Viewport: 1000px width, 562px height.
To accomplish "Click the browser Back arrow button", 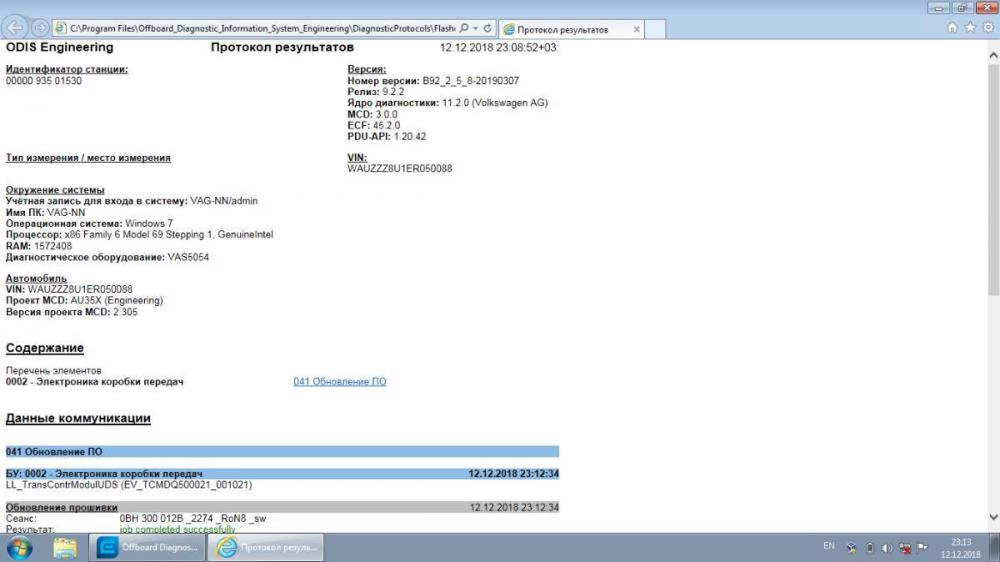I will pos(15,29).
